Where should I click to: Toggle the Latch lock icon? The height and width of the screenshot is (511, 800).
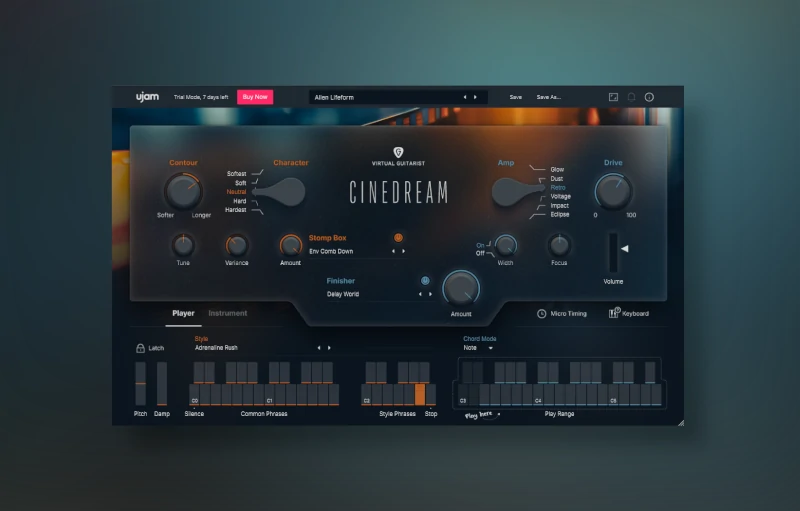pyautogui.click(x=140, y=348)
